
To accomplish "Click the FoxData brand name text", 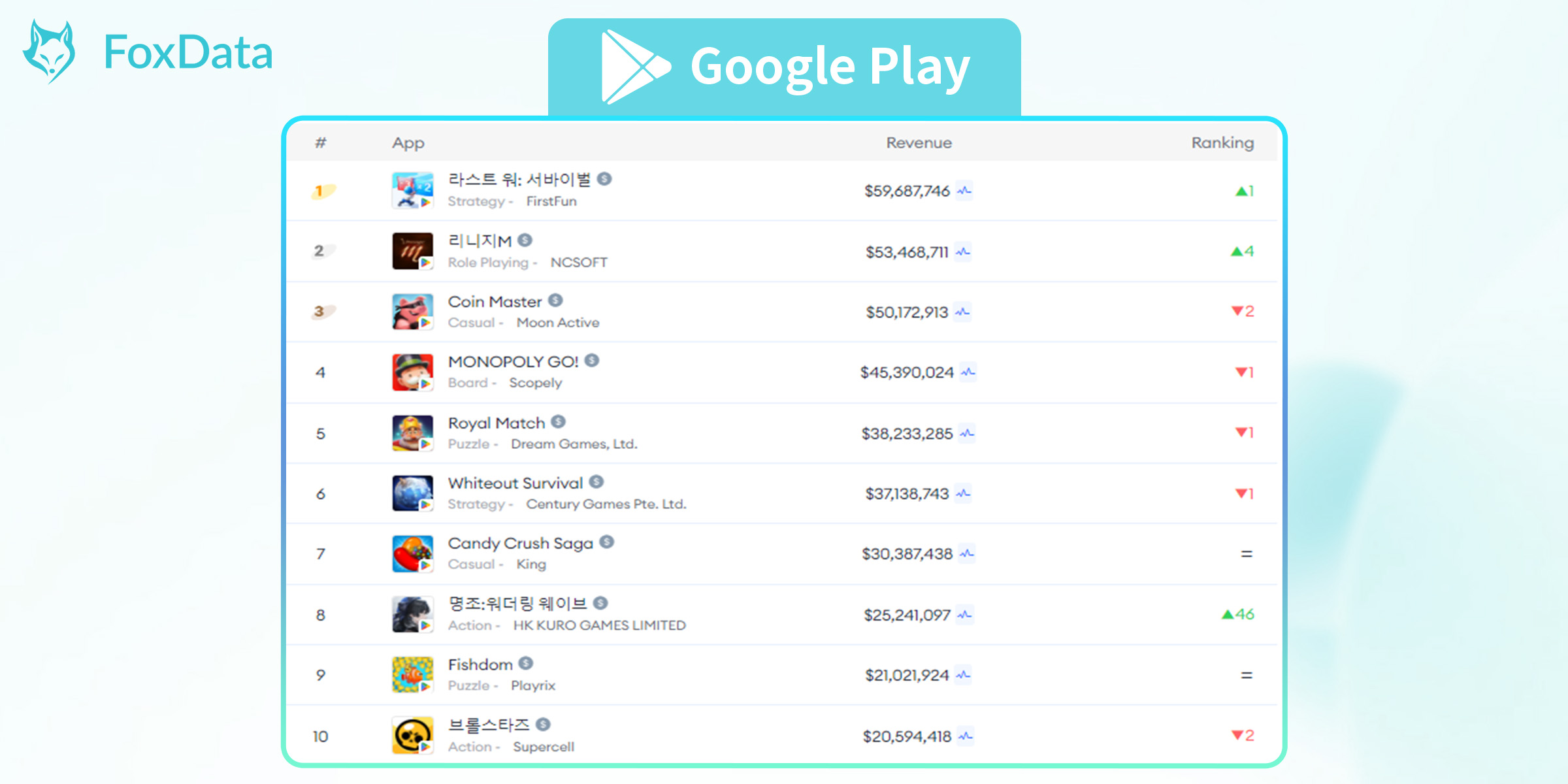I will tap(188, 52).
